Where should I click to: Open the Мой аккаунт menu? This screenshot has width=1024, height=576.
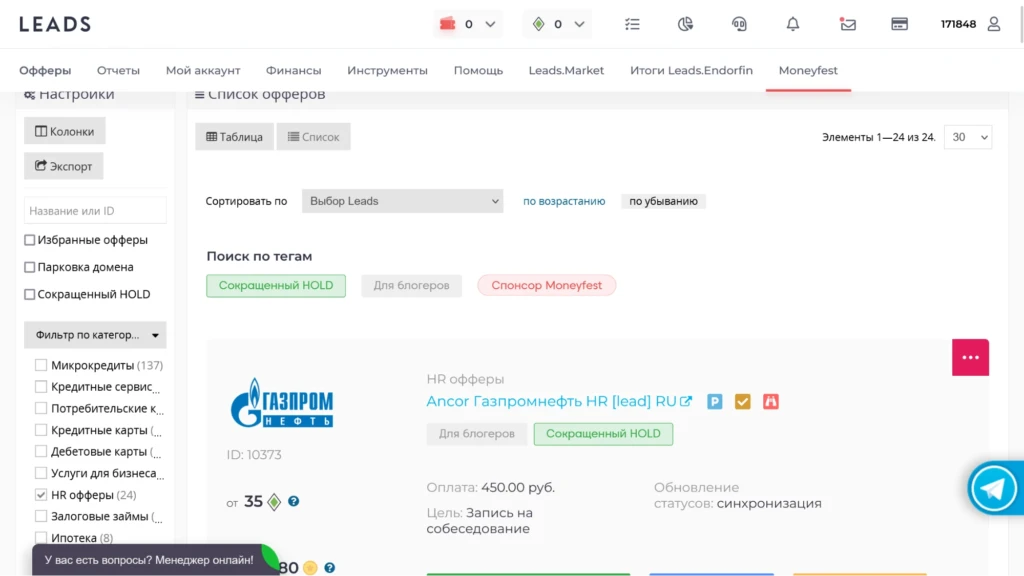[203, 71]
